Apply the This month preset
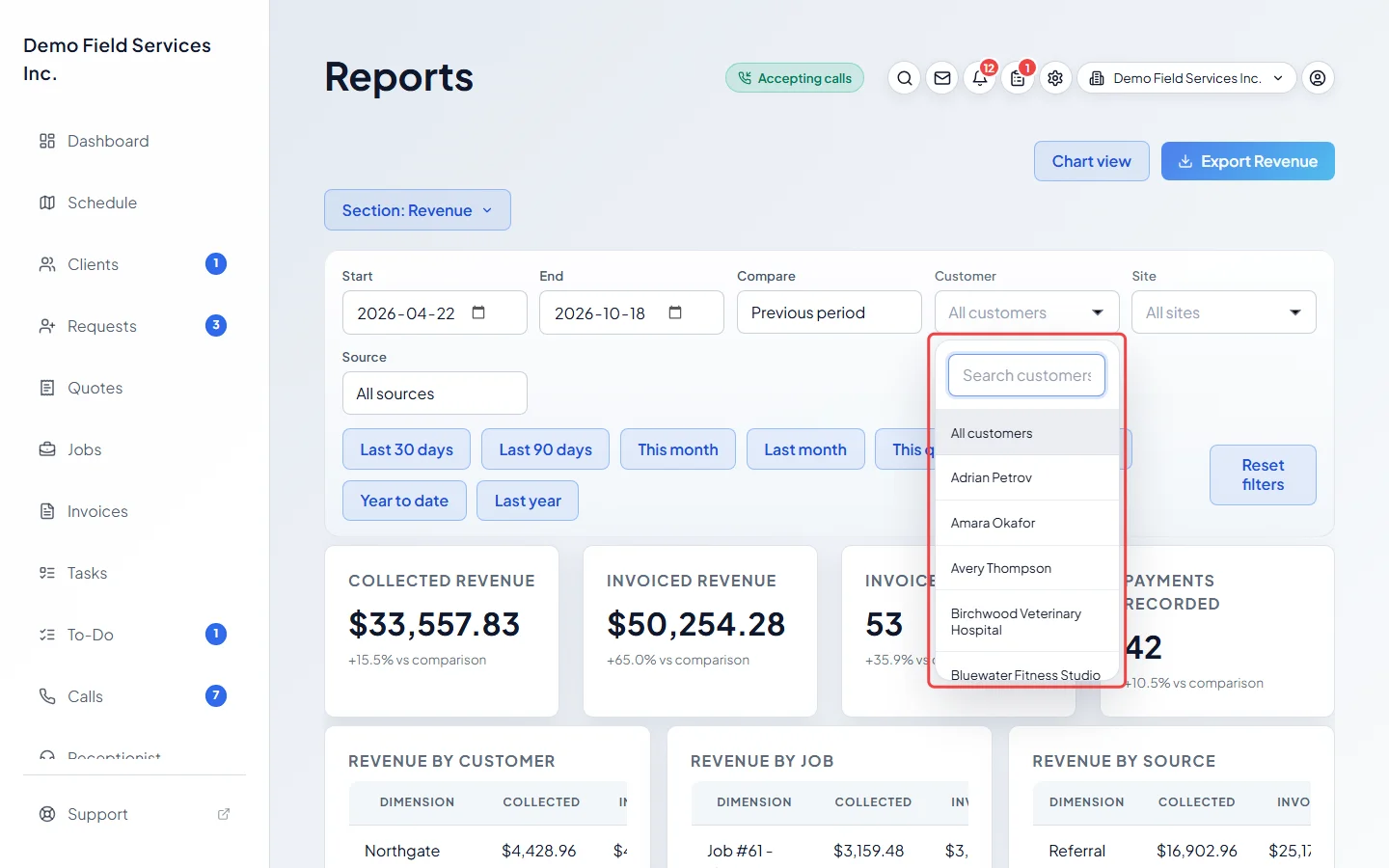 [678, 449]
